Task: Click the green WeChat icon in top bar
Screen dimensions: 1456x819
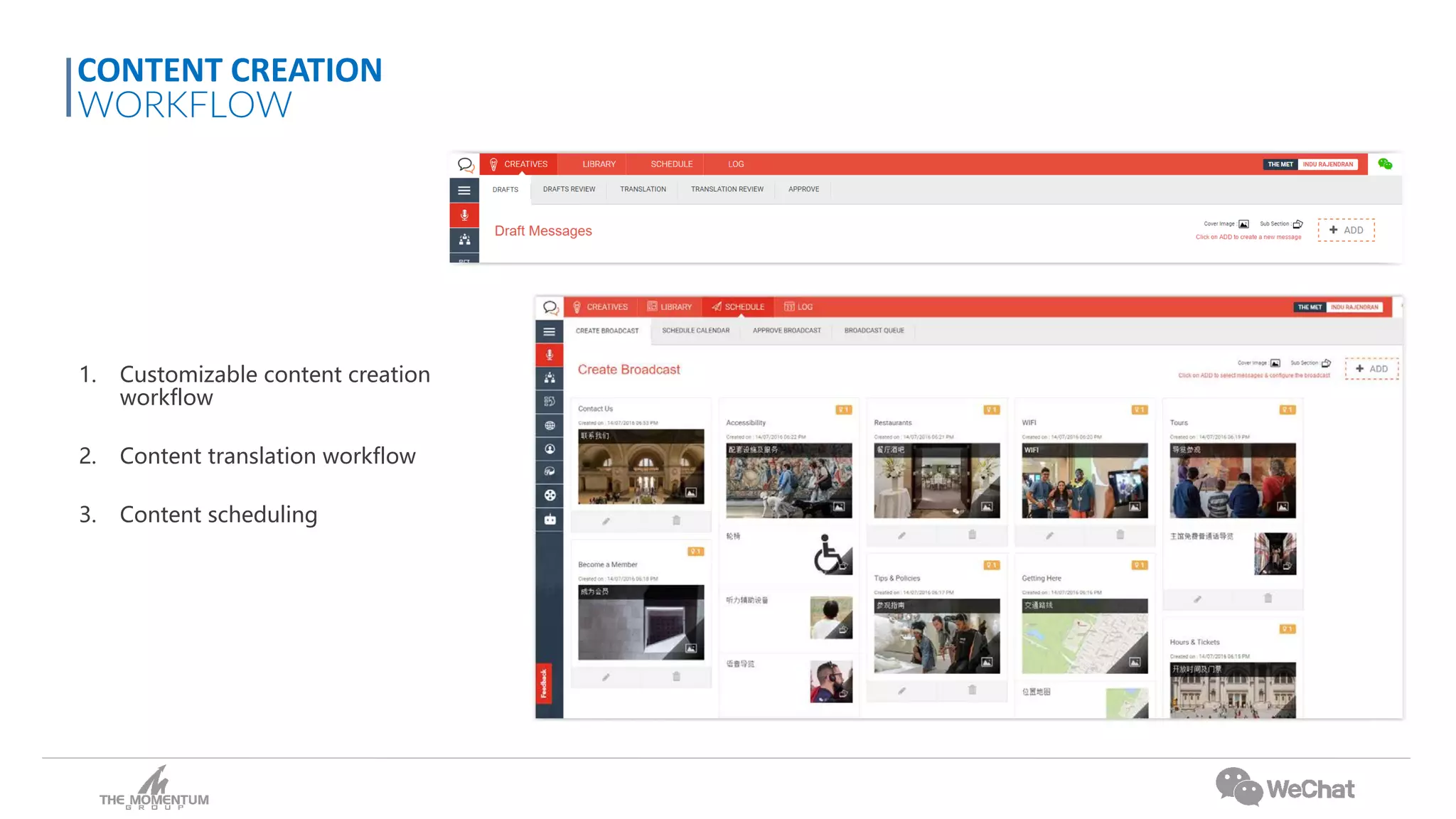Action: [1384, 164]
